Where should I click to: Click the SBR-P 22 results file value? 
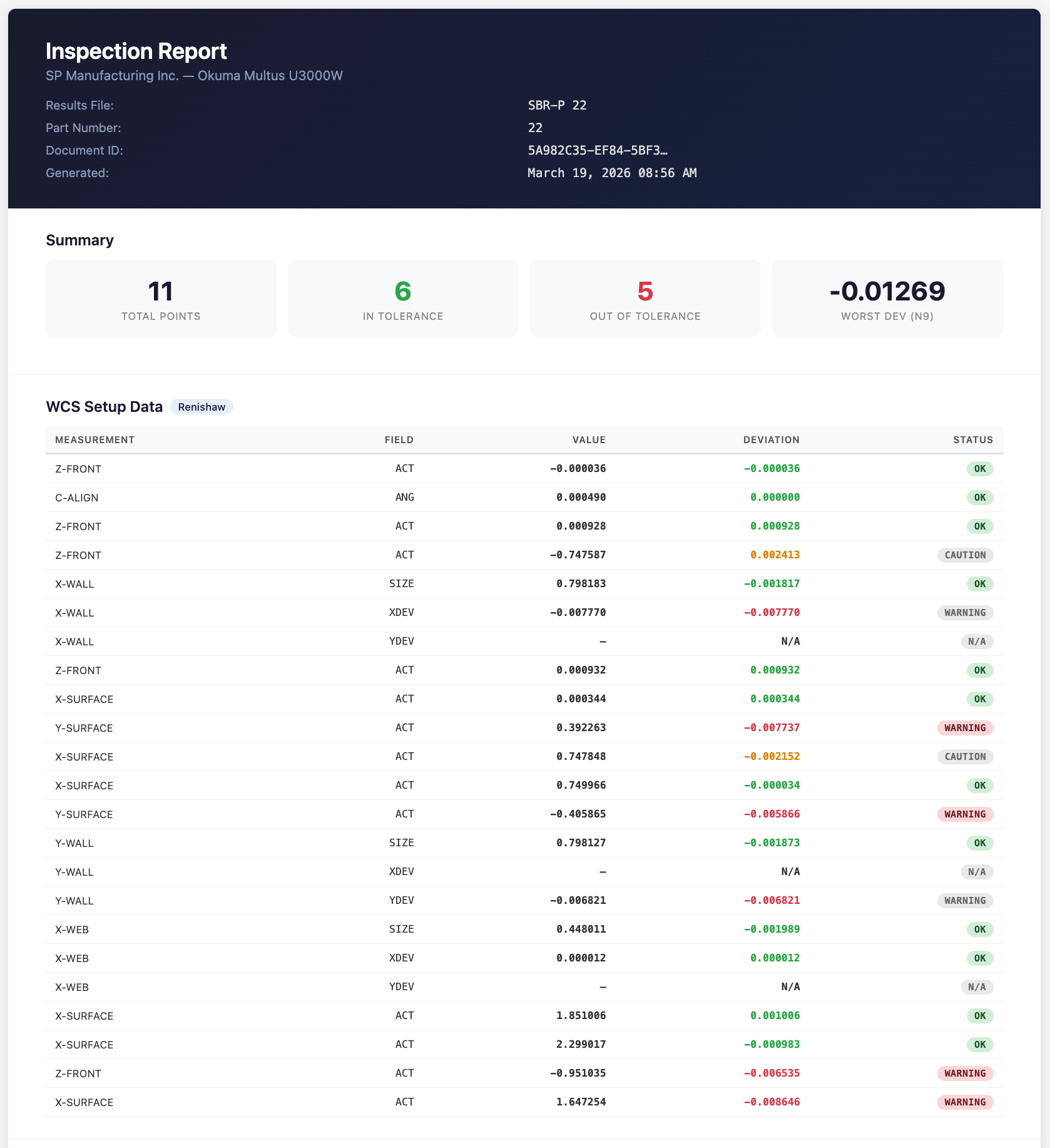pyautogui.click(x=557, y=105)
